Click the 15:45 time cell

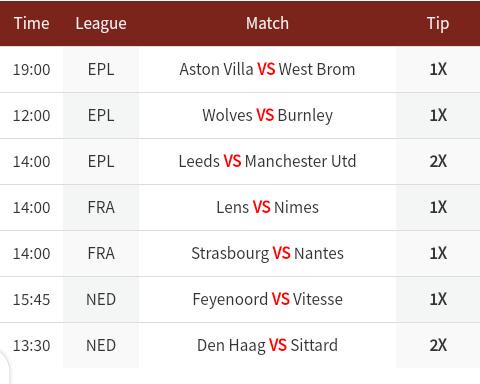32,300
